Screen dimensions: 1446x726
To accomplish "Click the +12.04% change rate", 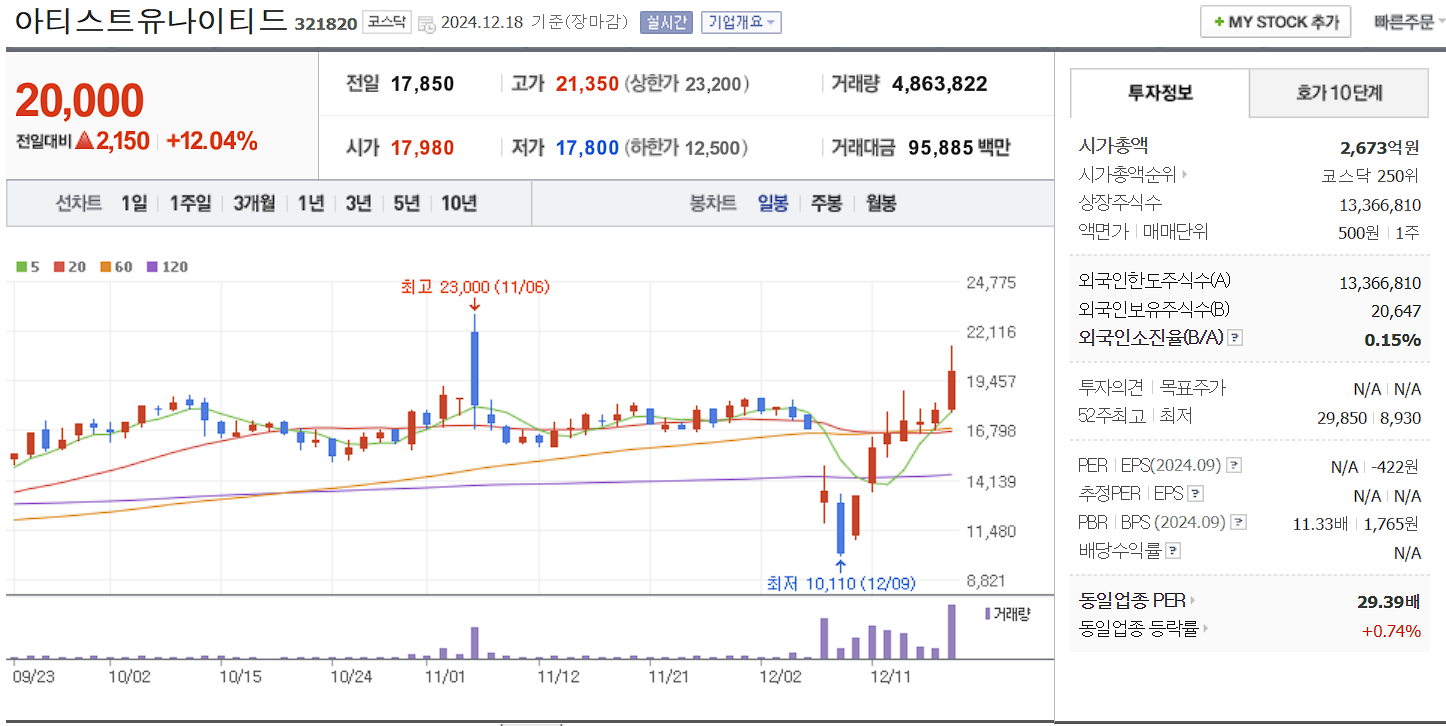I will pyautogui.click(x=212, y=142).
